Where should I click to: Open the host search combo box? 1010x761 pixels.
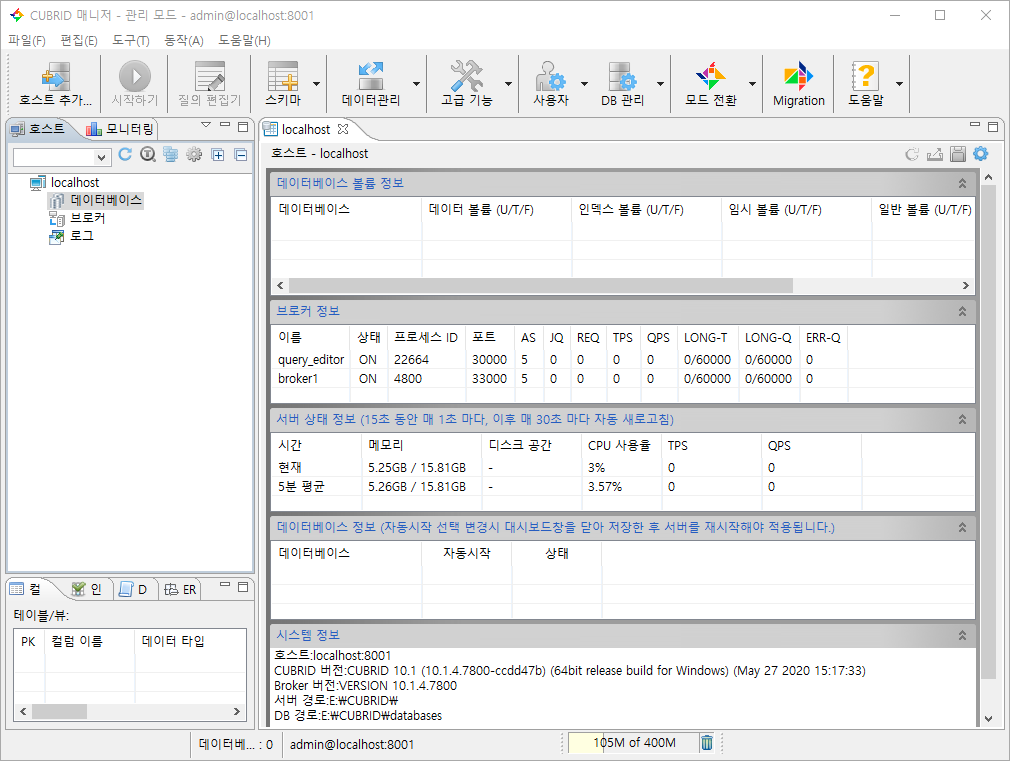click(62, 157)
